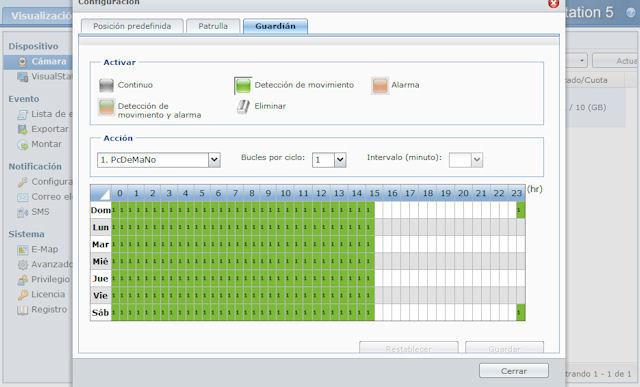Screen dimensions: 640x387
Task: Click the '/ 10 (GB)' quota cell
Action: click(x=588, y=107)
